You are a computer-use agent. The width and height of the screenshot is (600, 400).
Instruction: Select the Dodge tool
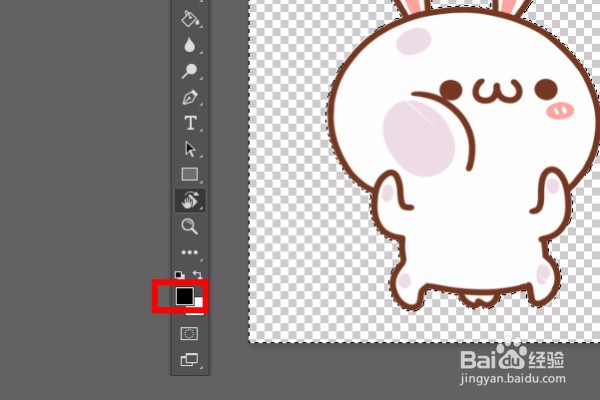(x=189, y=71)
